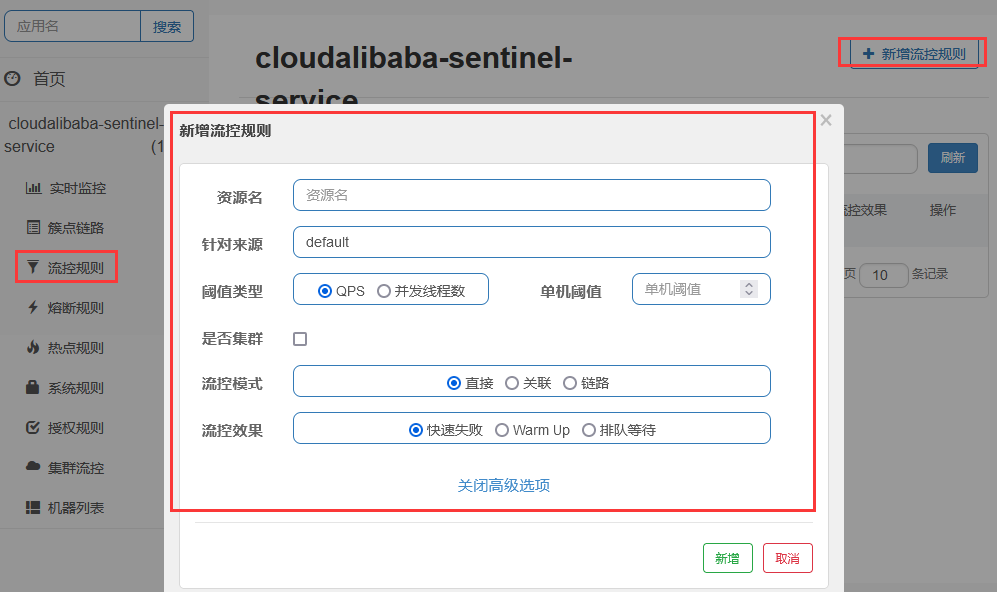The width and height of the screenshot is (997, 592).
Task: Choose Warm Up as 流控效果
Action: 502,430
